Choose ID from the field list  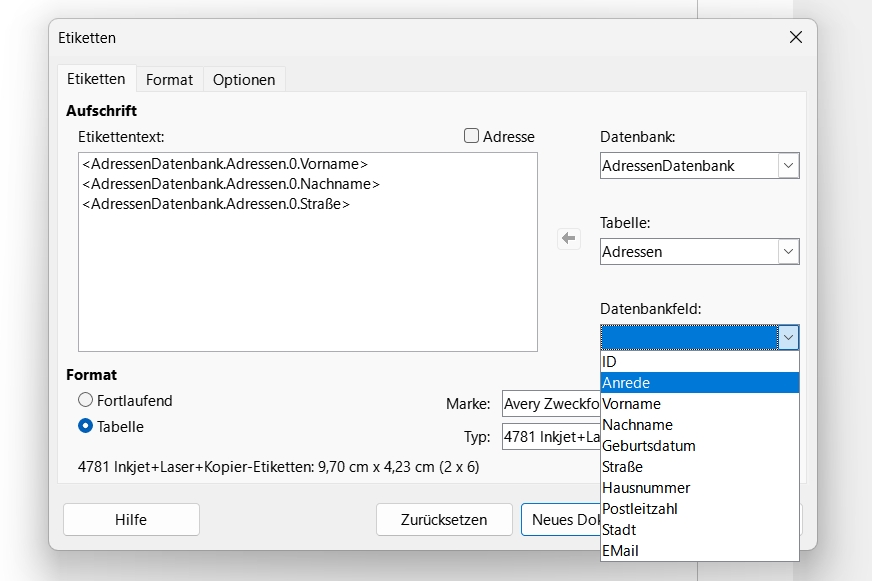point(700,362)
